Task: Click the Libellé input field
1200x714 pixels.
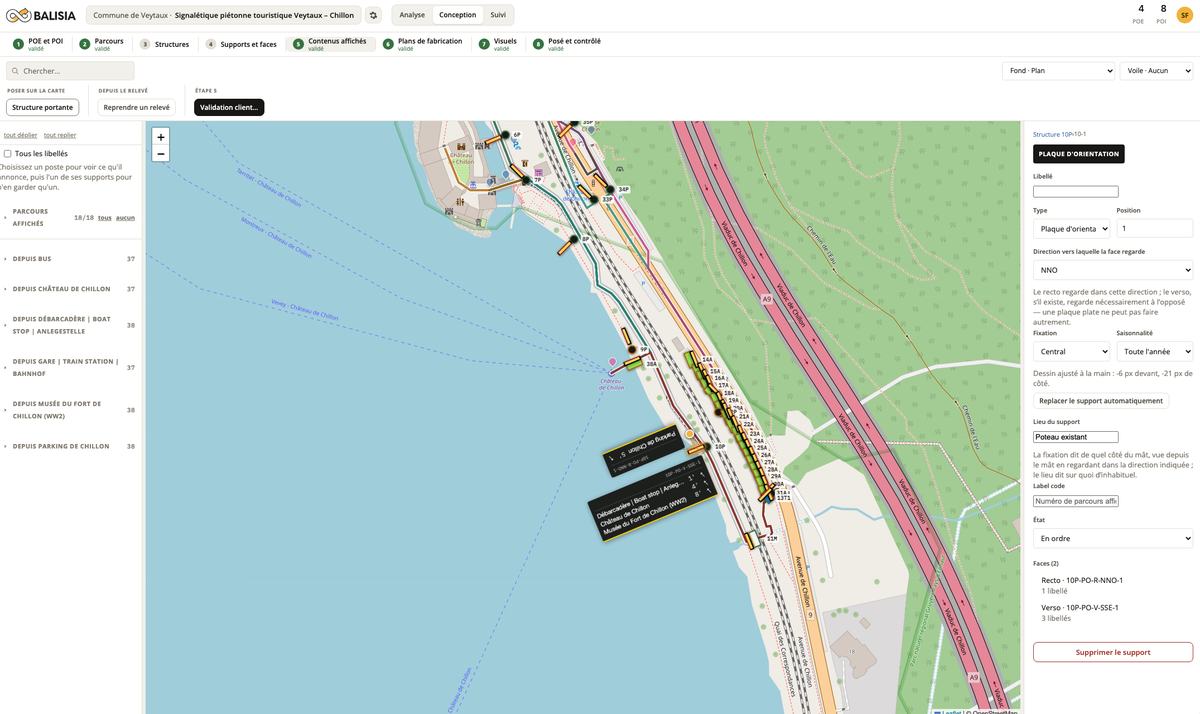Action: coord(1076,192)
